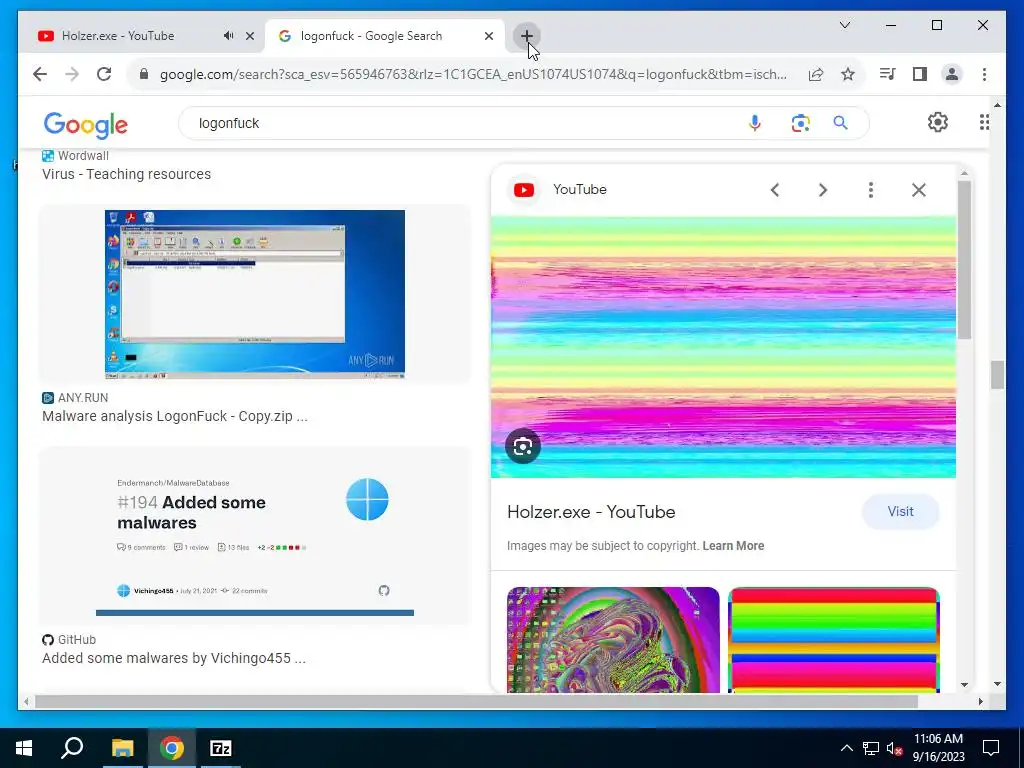Show the next image in the preview panel
Screen dimensions: 1024x768
tap(823, 190)
